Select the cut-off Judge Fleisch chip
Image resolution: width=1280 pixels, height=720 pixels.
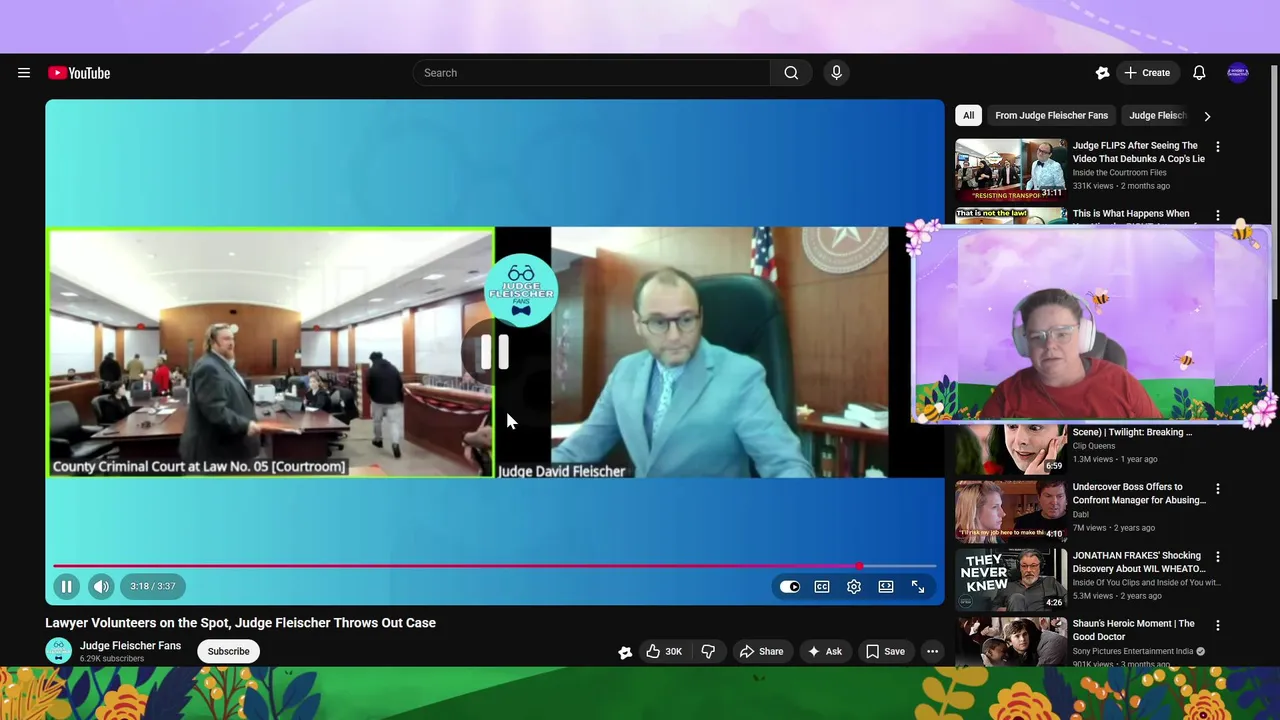point(1158,115)
